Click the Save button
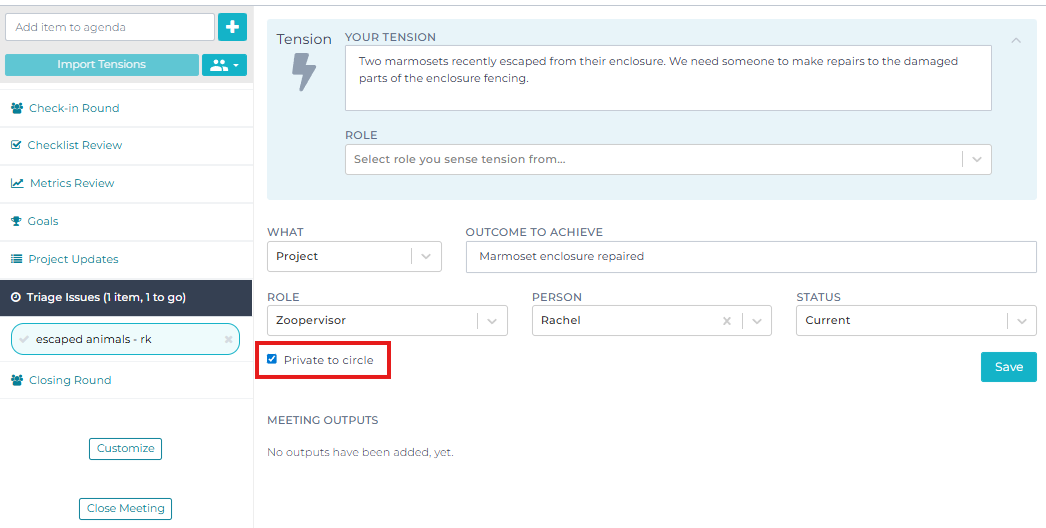Screen dimensions: 1046x528 pos(1008,367)
